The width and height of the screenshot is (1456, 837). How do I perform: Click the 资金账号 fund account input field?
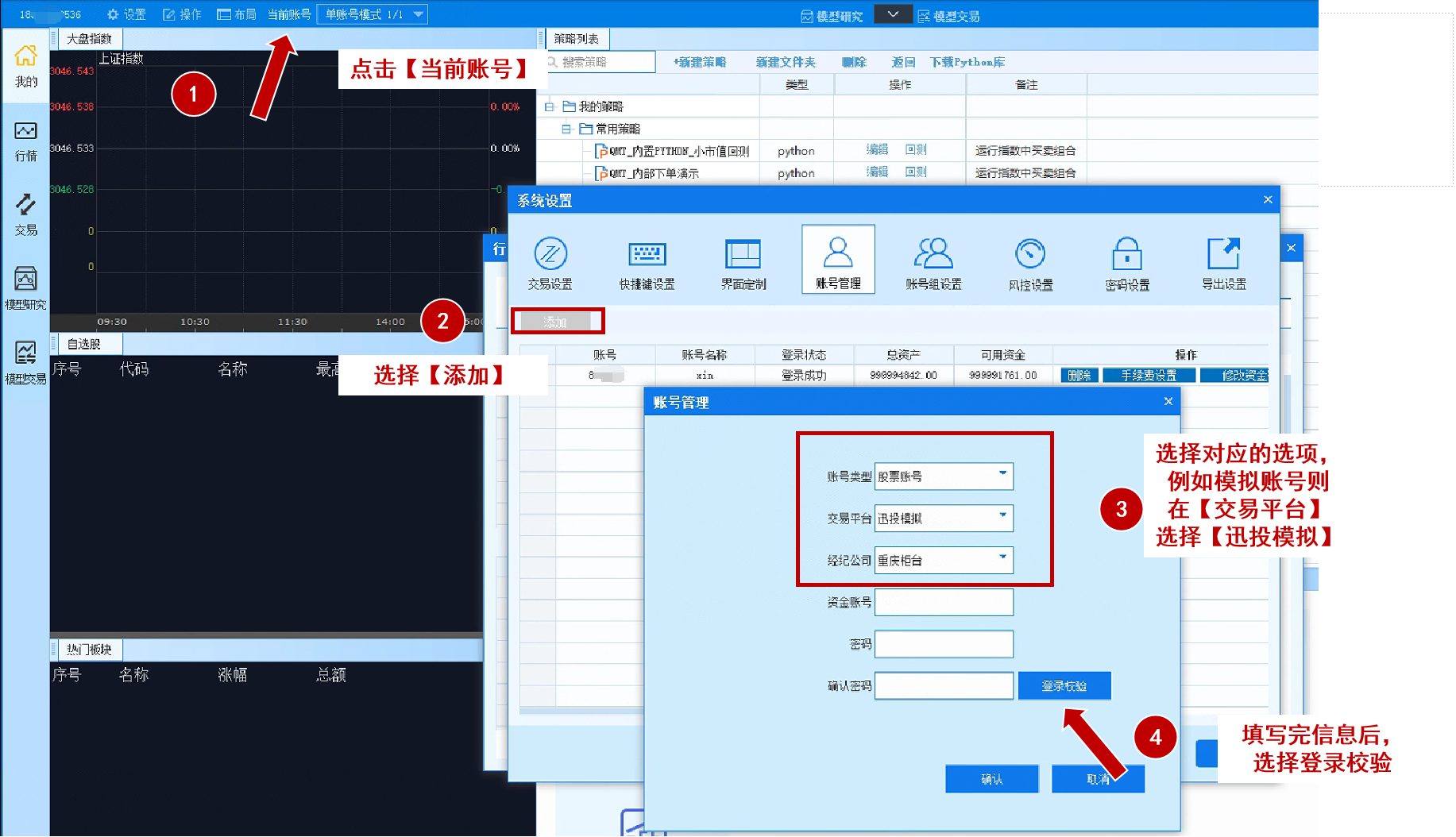tap(944, 603)
